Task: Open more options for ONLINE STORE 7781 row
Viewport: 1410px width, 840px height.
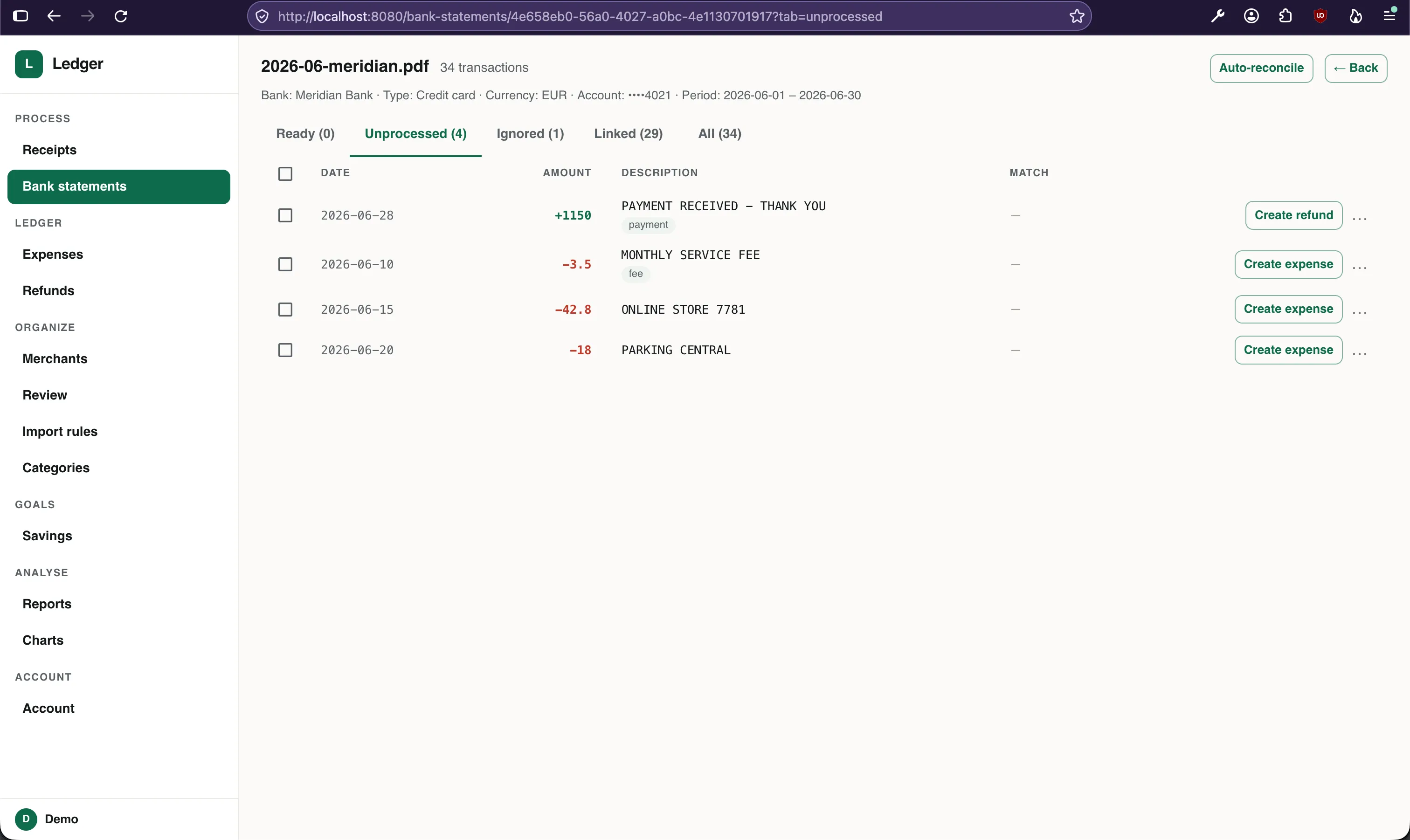Action: 1360,312
